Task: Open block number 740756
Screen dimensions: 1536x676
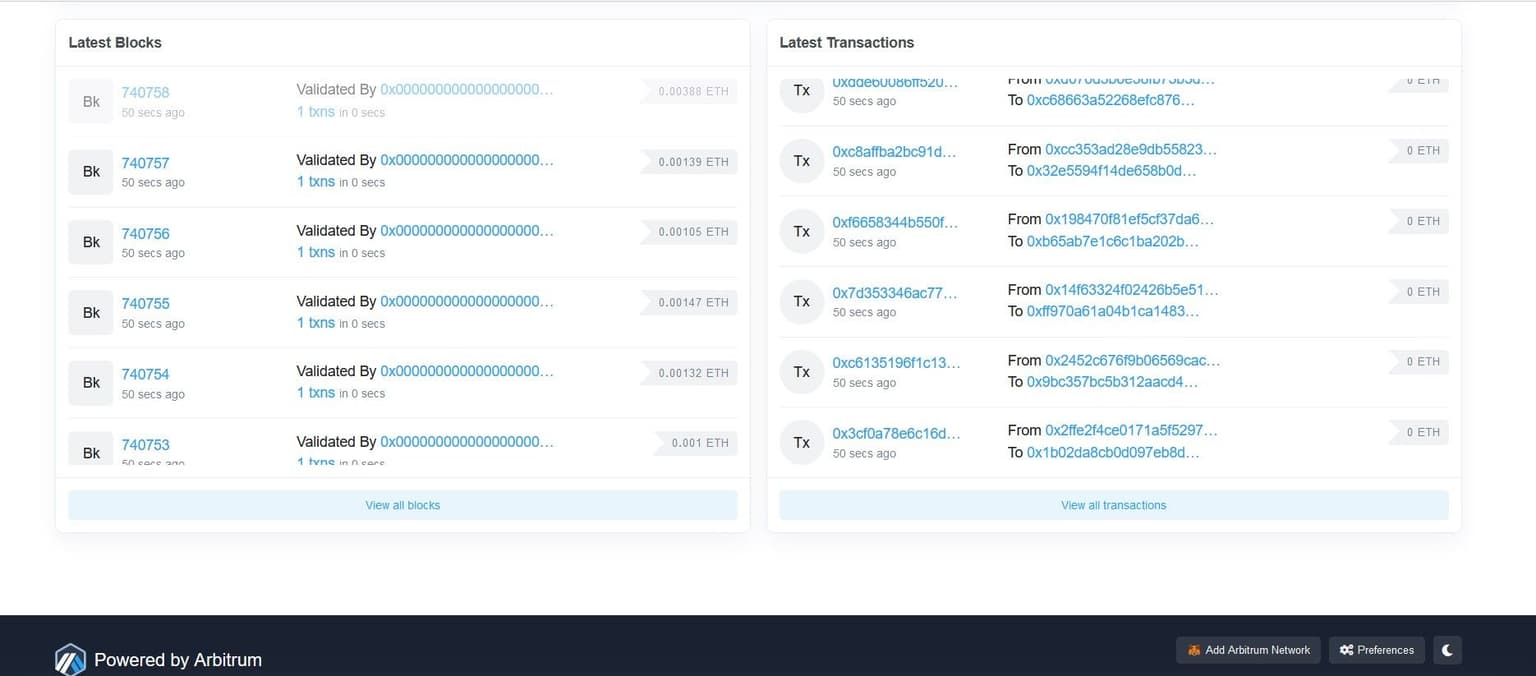Action: click(145, 233)
